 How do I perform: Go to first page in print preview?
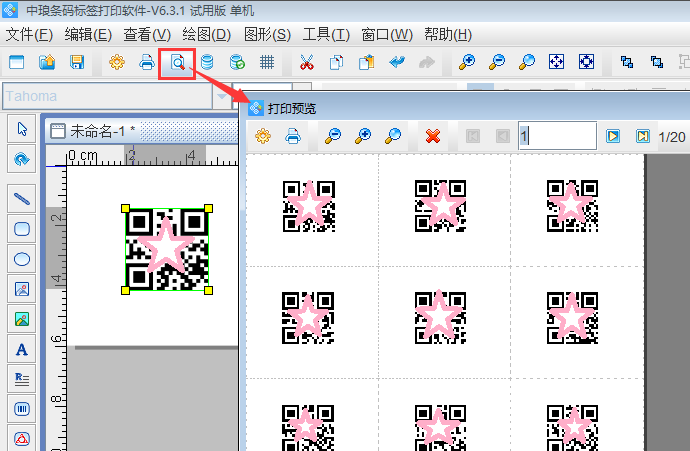[473, 136]
